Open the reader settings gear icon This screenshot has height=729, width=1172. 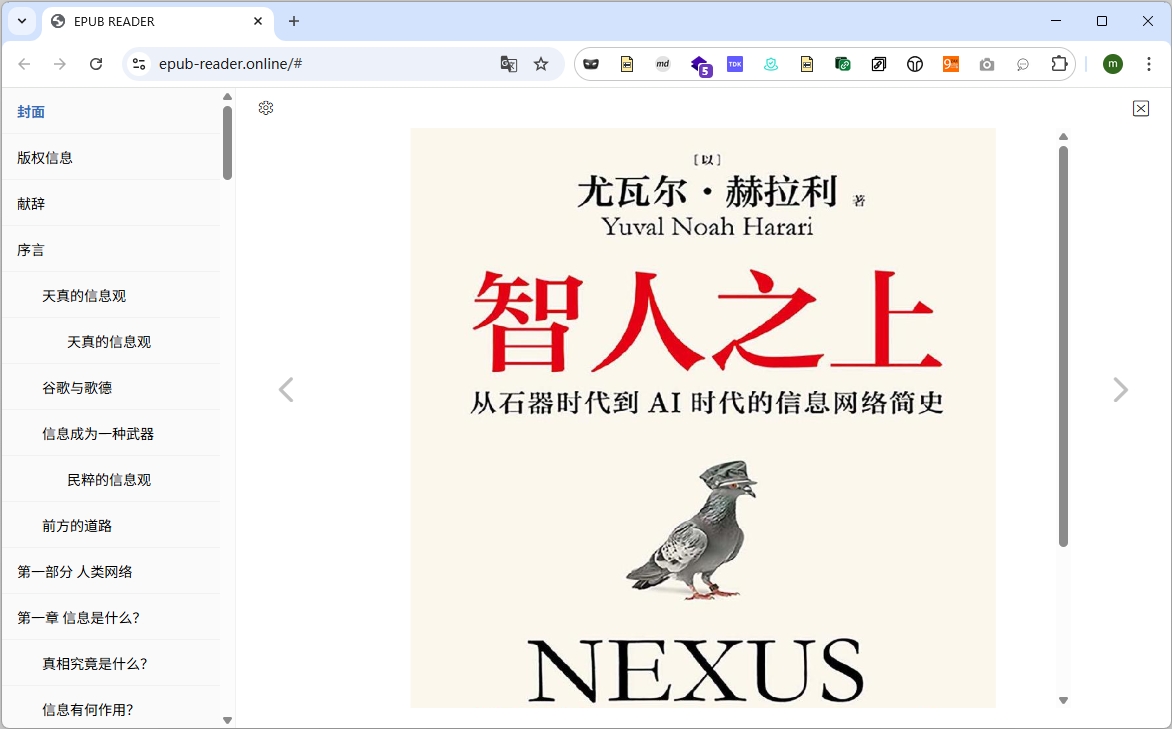(265, 108)
